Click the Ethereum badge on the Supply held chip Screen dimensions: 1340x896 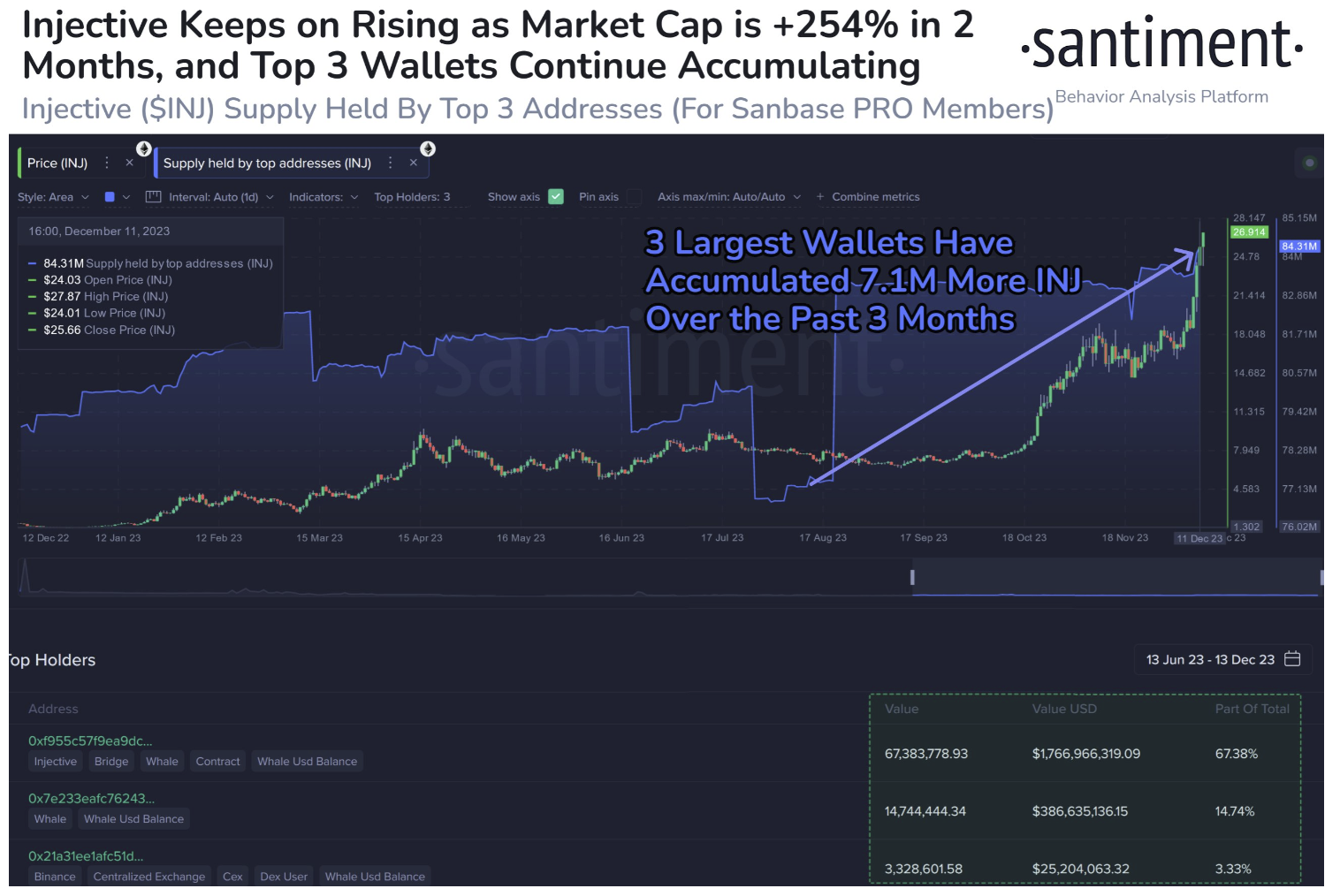[x=428, y=148]
